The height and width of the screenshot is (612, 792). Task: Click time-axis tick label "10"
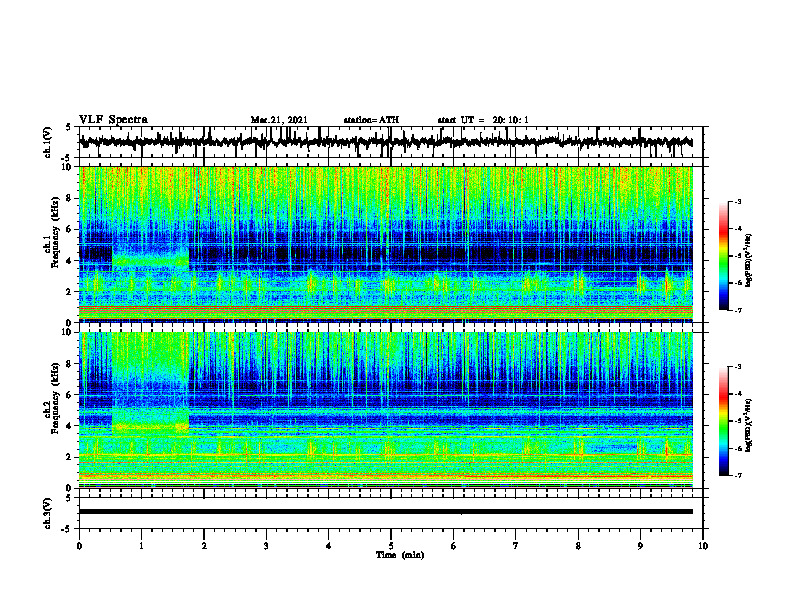tap(703, 546)
